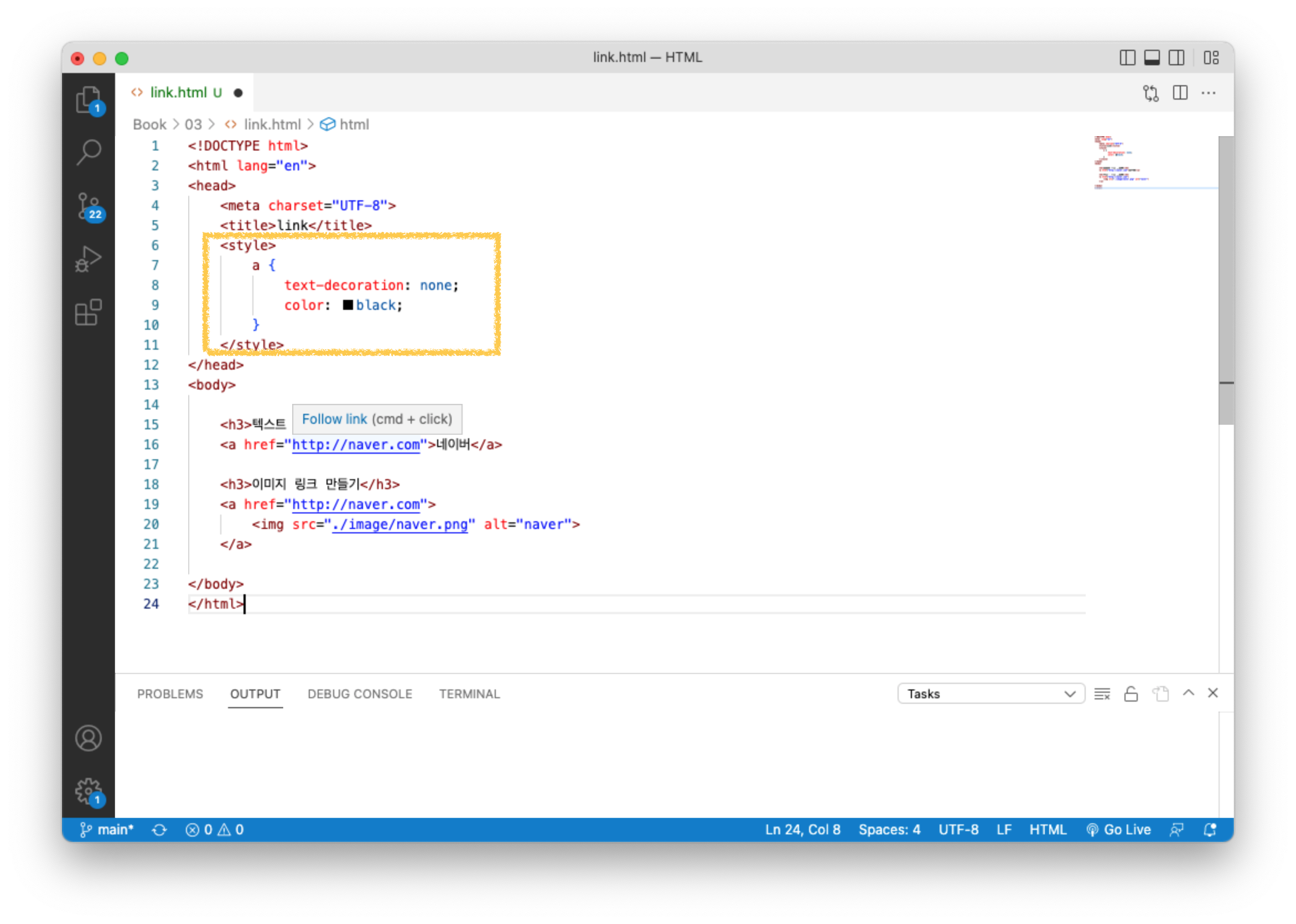This screenshot has width=1296, height=924.
Task: Open the Run and Debug view
Action: point(88,259)
